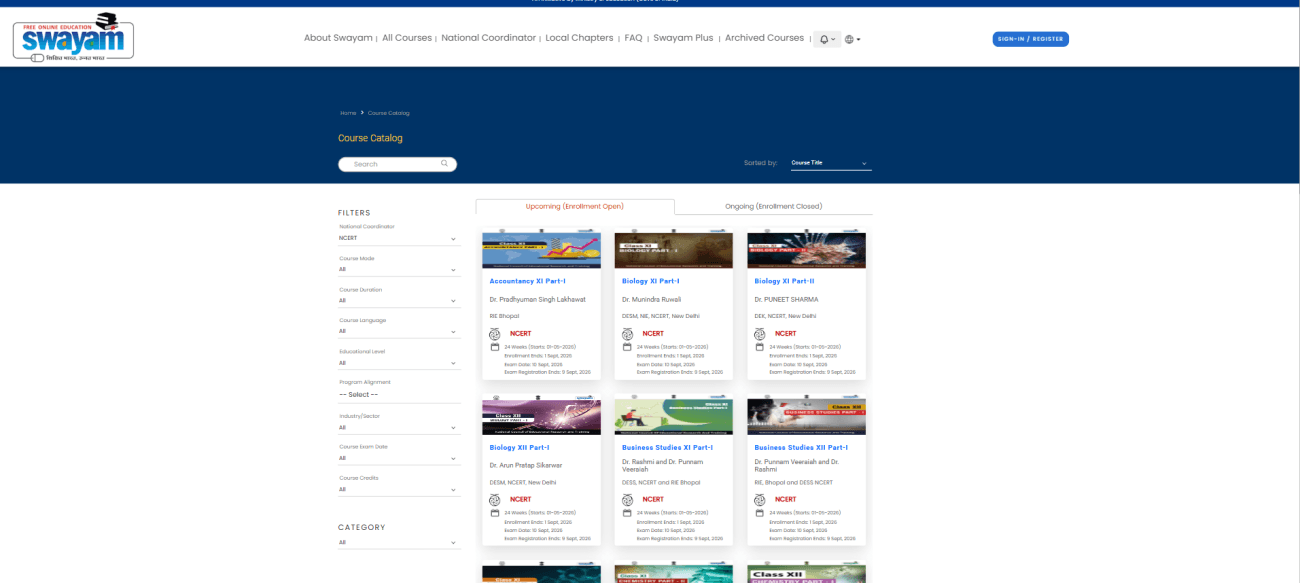Click NCERT logo on Business Studies XII Part-I card
Image resolution: width=1300 pixels, height=583 pixels.
tap(760, 499)
